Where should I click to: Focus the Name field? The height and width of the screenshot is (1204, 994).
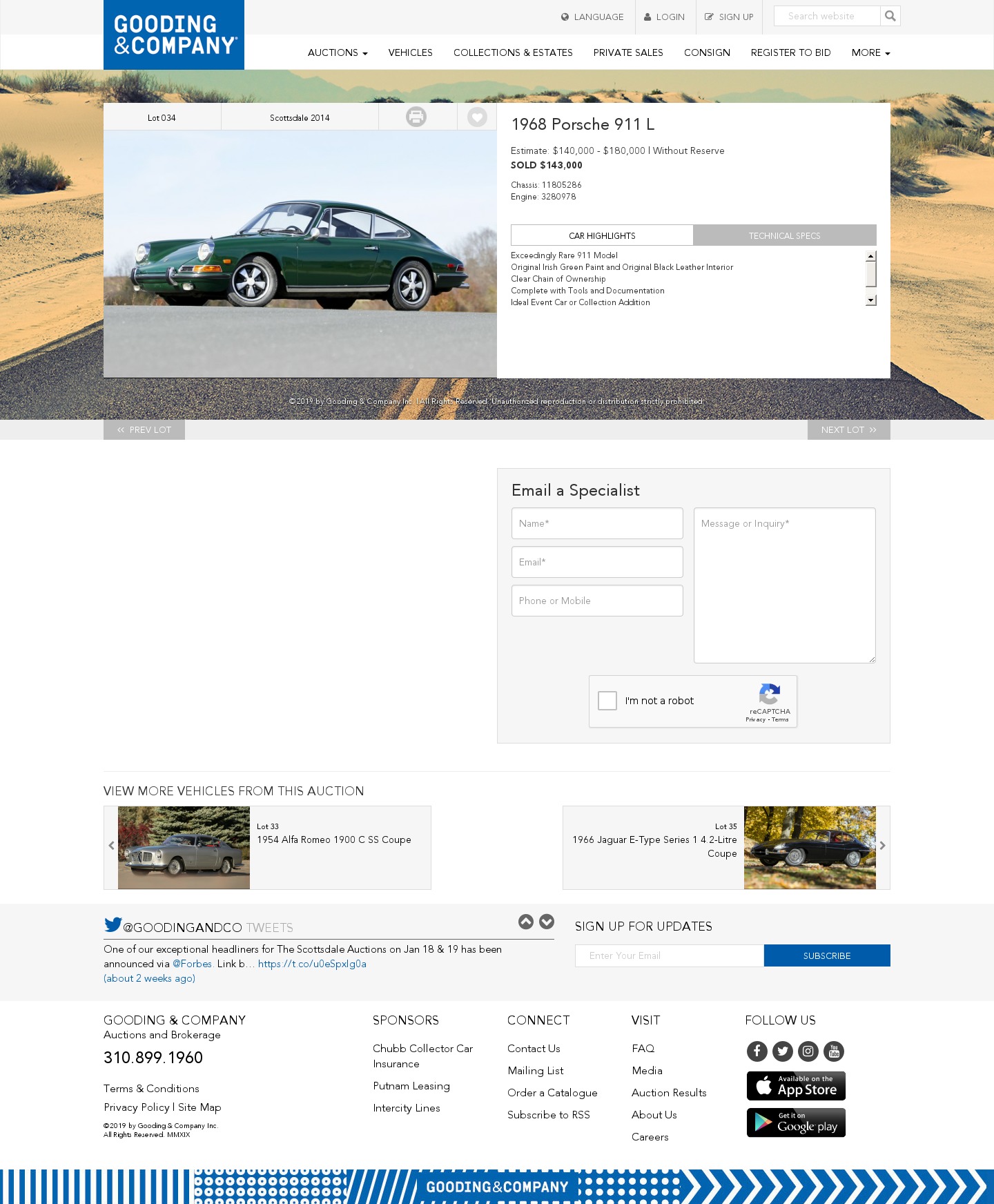coord(597,523)
